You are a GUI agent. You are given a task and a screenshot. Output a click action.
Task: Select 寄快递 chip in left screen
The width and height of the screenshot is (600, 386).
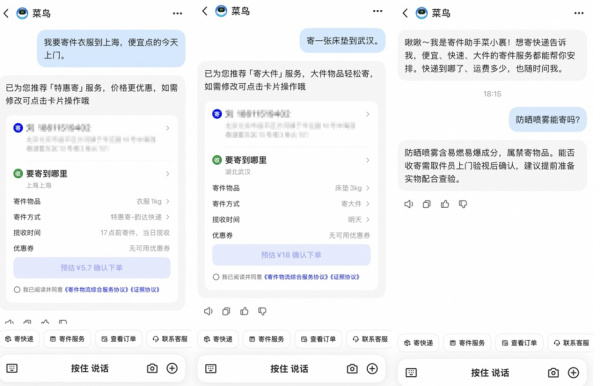(19, 339)
